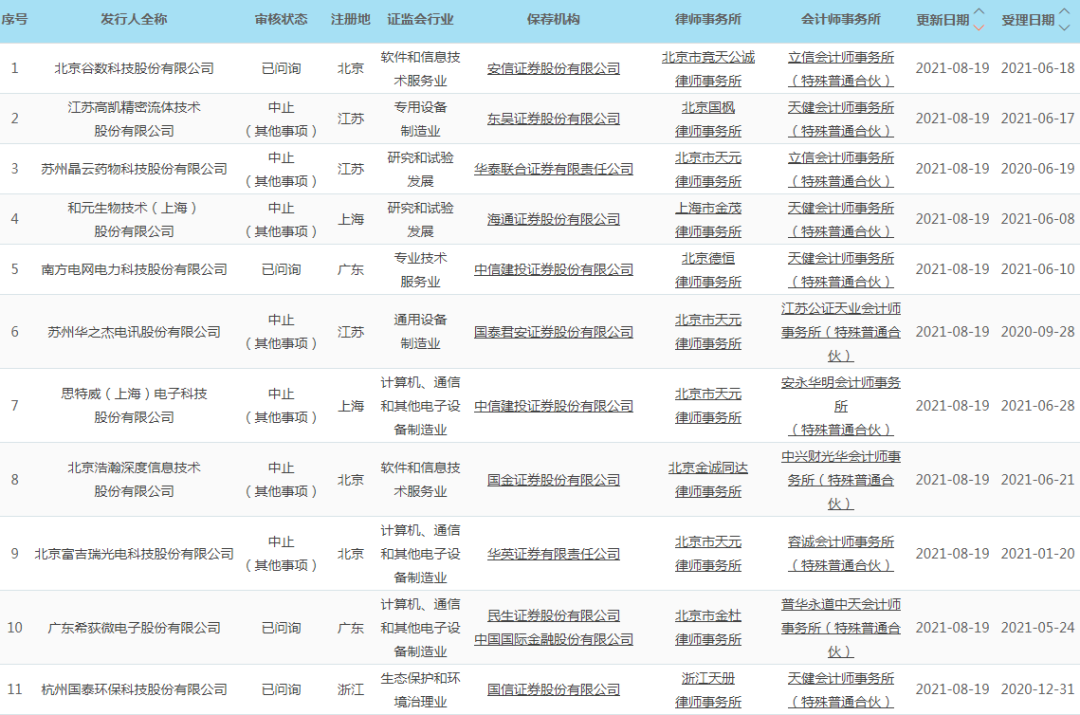Open 北京市天元 law firm in 思特威 row
Screen dimensions: 1080x715
click(x=708, y=406)
